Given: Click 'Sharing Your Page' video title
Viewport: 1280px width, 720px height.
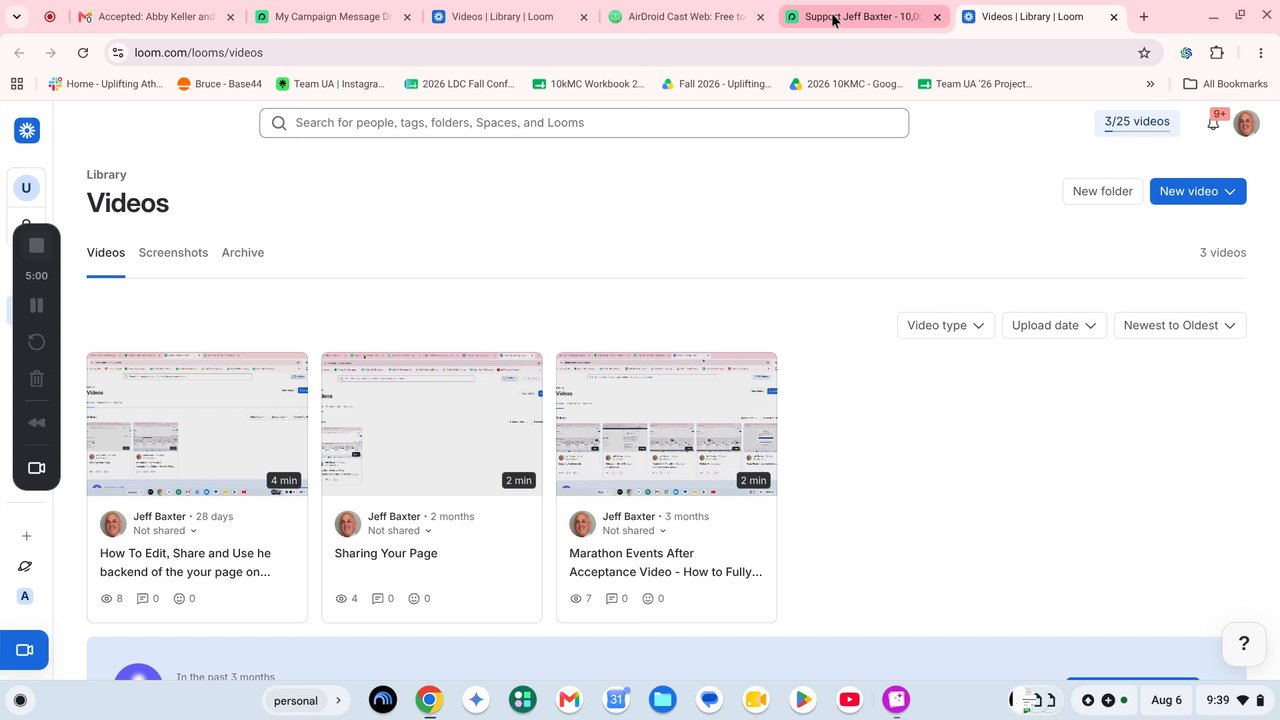Looking at the screenshot, I should pyautogui.click(x=386, y=553).
